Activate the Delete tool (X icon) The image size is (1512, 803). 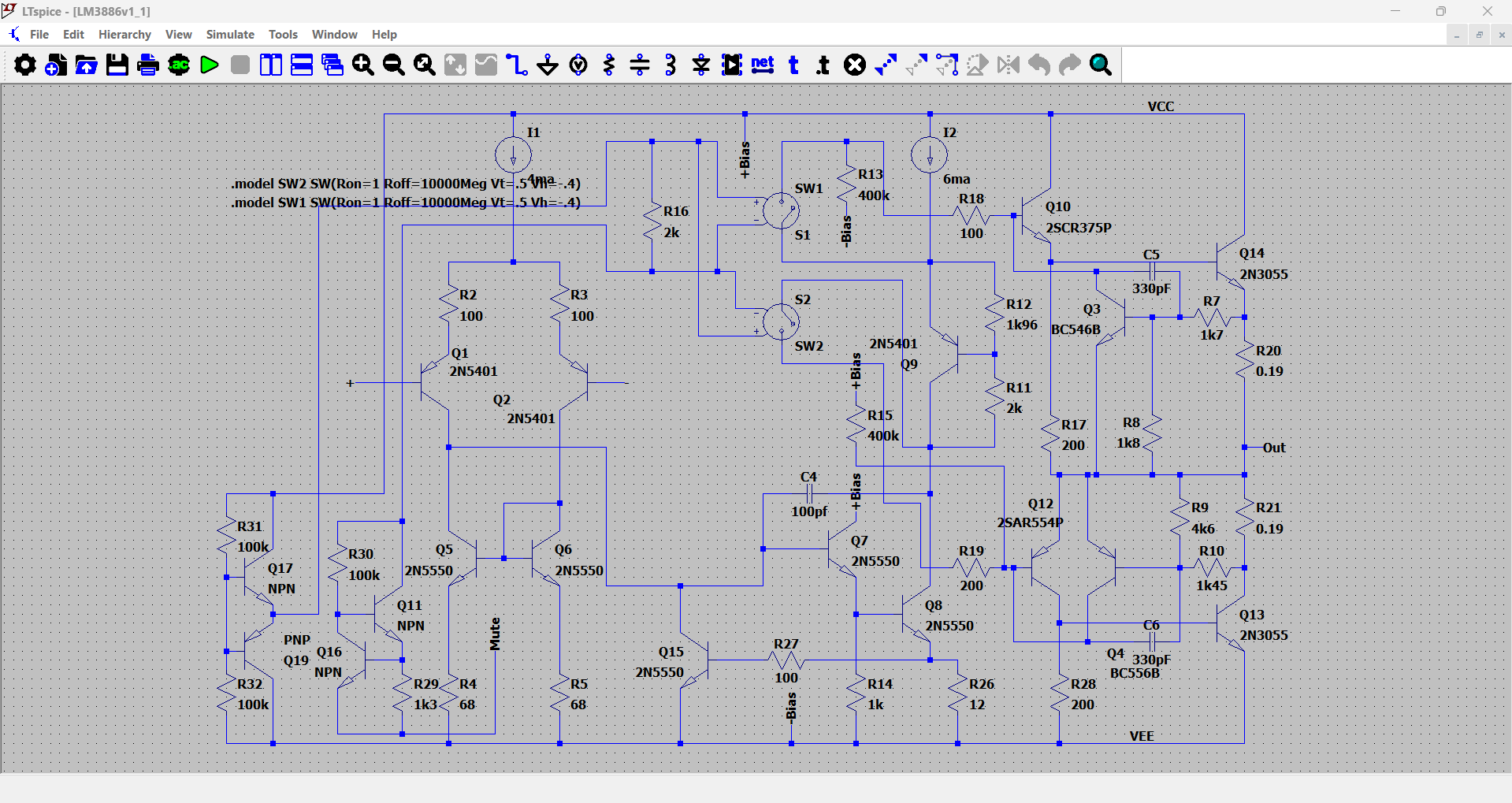click(x=855, y=65)
